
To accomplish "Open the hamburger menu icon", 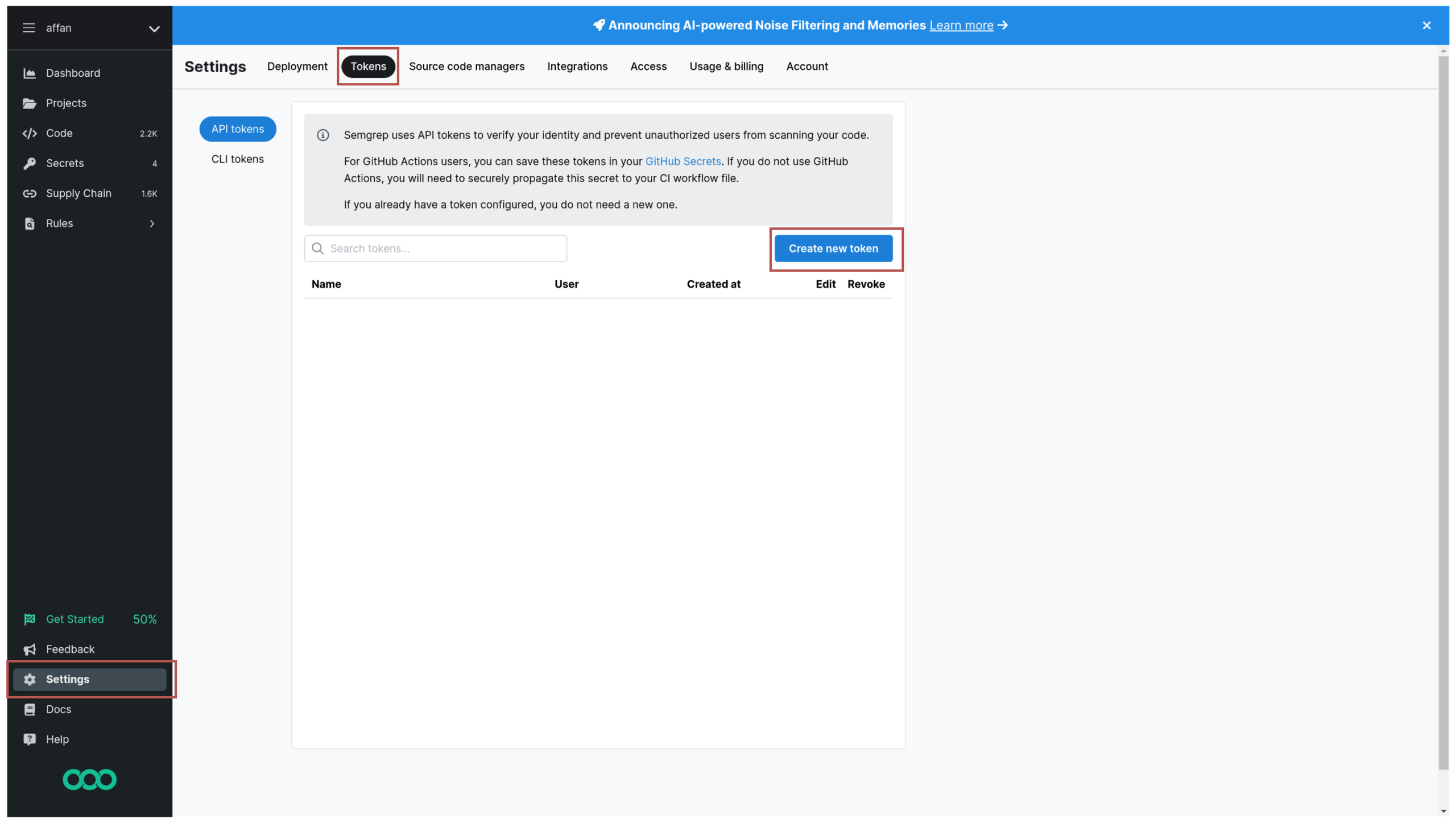I will tap(28, 28).
